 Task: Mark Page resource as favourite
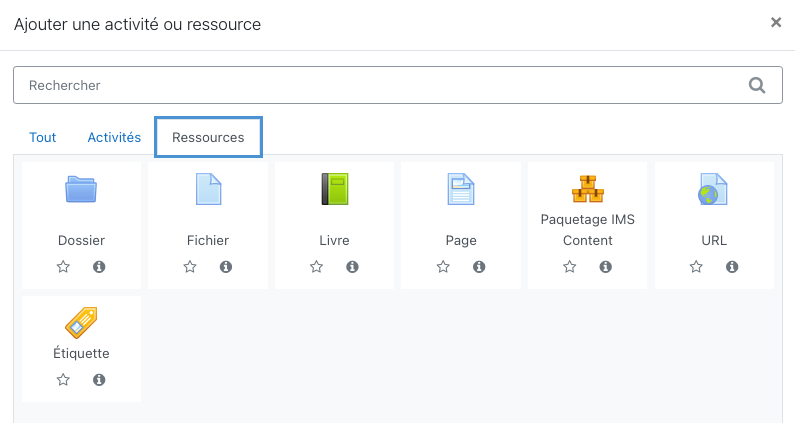pyautogui.click(x=443, y=267)
